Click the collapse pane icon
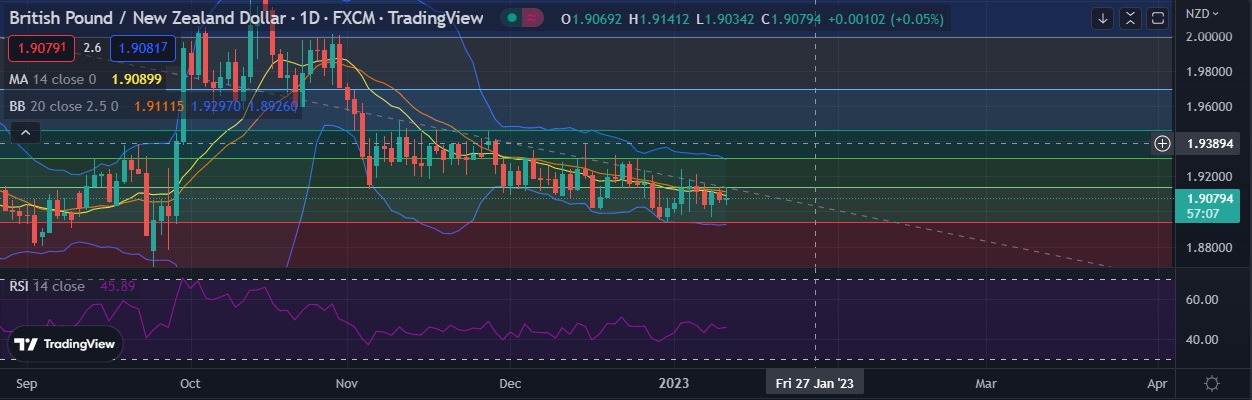The height and width of the screenshot is (400, 1252). pyautogui.click(x=1130, y=18)
